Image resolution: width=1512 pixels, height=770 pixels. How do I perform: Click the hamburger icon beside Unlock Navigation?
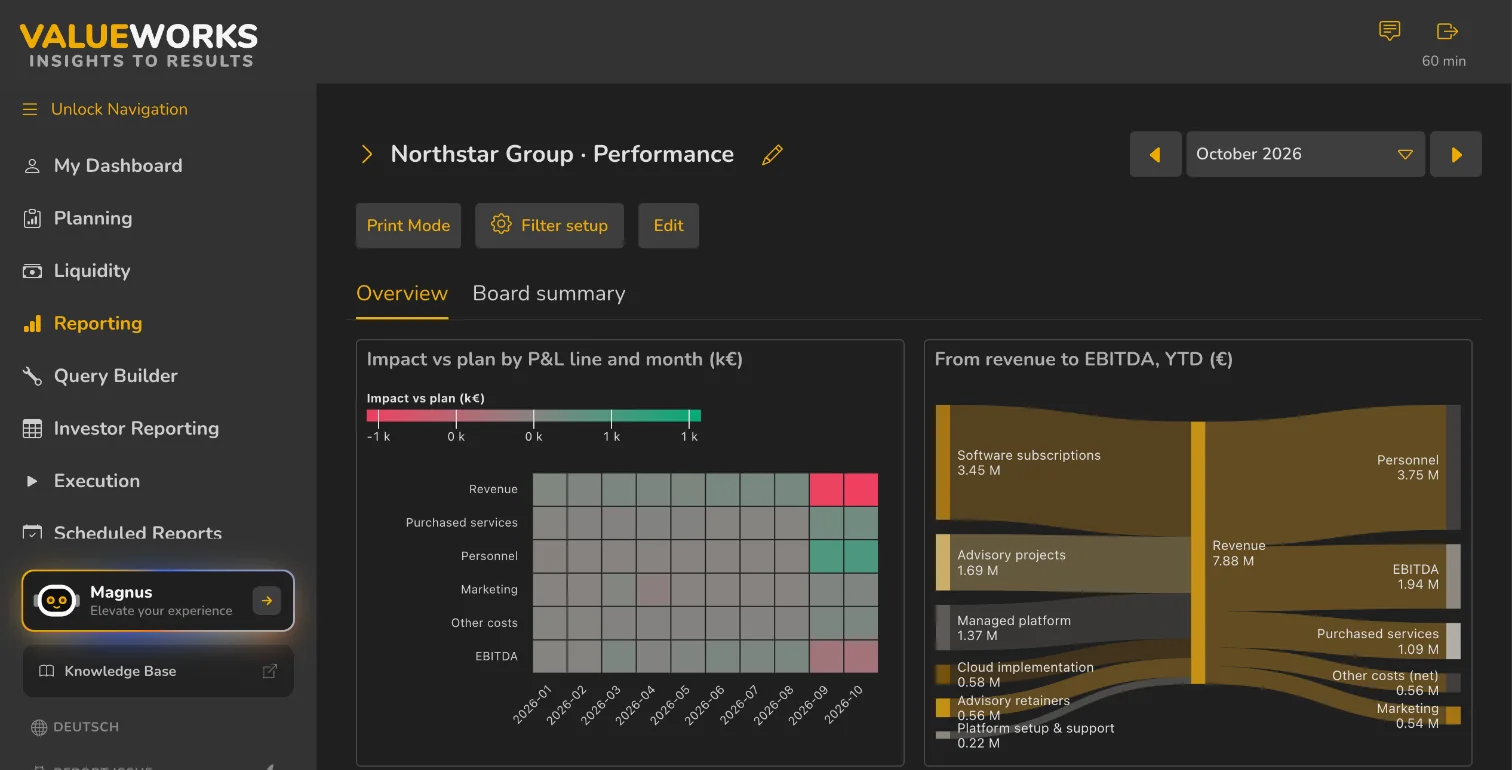pyautogui.click(x=30, y=109)
